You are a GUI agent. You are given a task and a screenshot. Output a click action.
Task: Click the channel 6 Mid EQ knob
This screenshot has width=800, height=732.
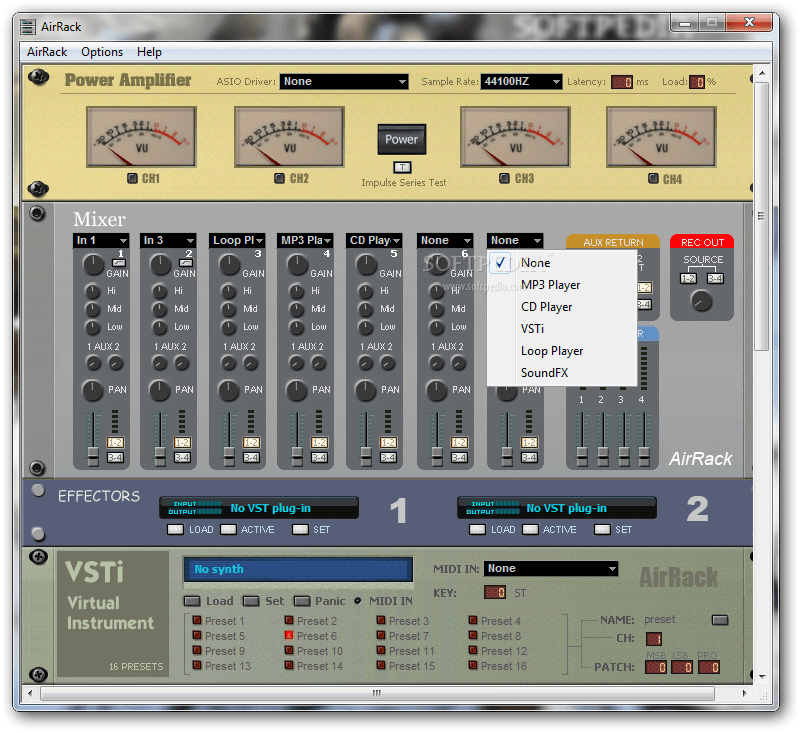(x=437, y=310)
